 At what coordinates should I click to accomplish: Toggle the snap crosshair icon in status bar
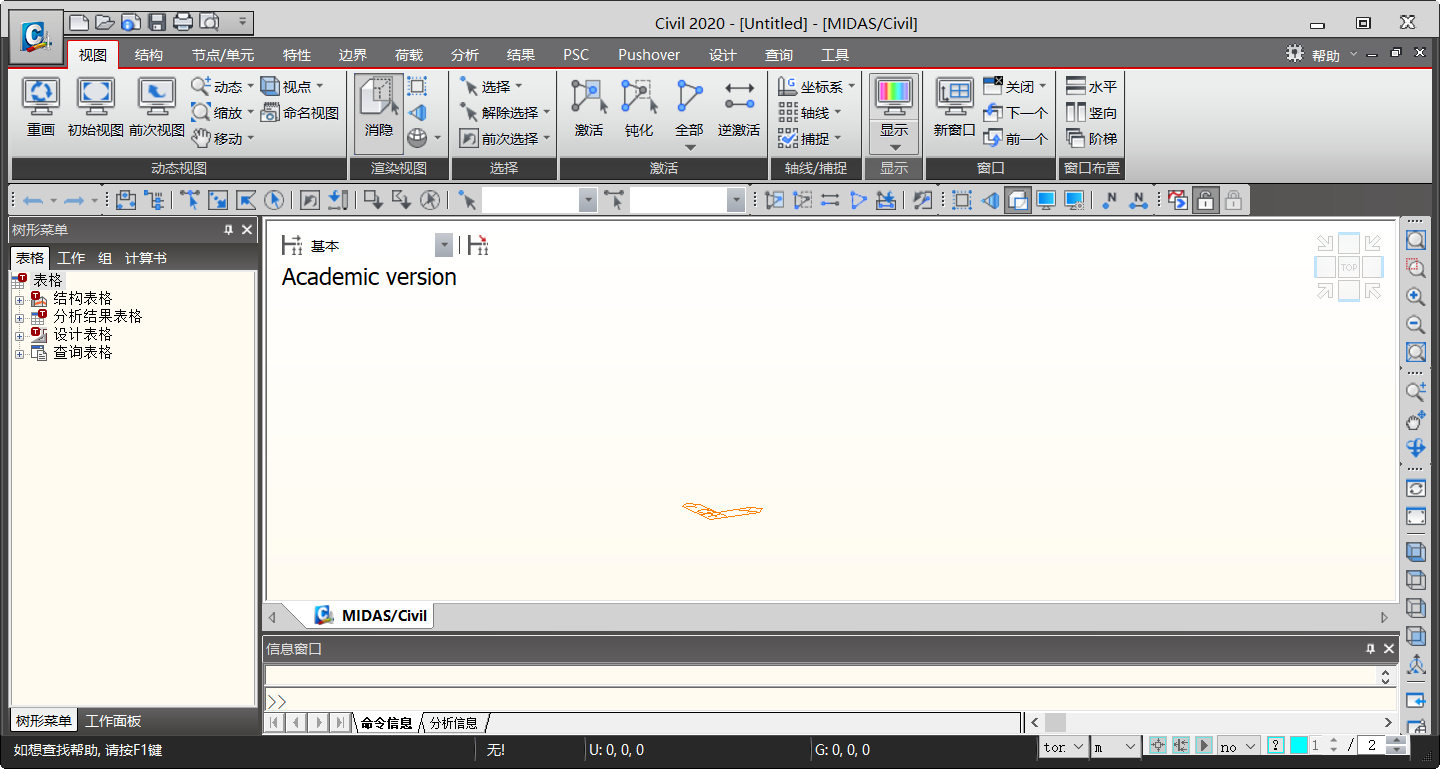point(1157,746)
